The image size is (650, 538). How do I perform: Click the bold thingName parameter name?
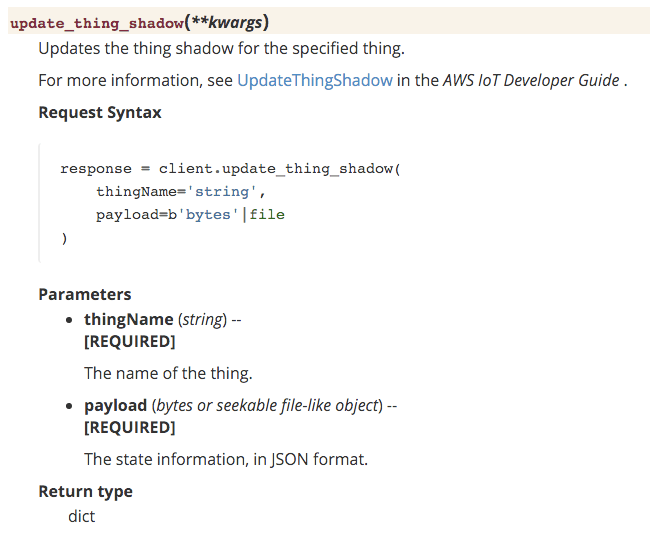128,320
